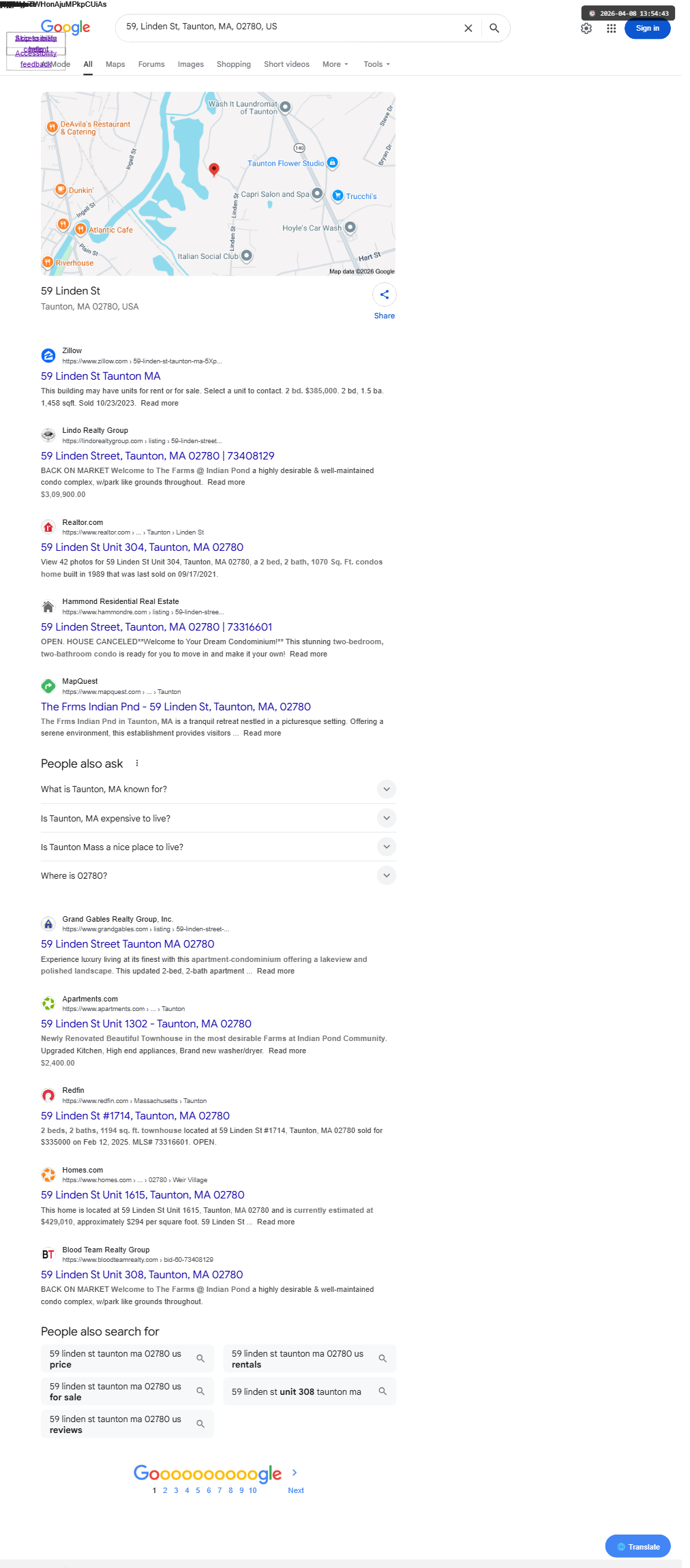Open the More dropdown in the search tabs
The width and height of the screenshot is (690, 1568).
(x=335, y=64)
